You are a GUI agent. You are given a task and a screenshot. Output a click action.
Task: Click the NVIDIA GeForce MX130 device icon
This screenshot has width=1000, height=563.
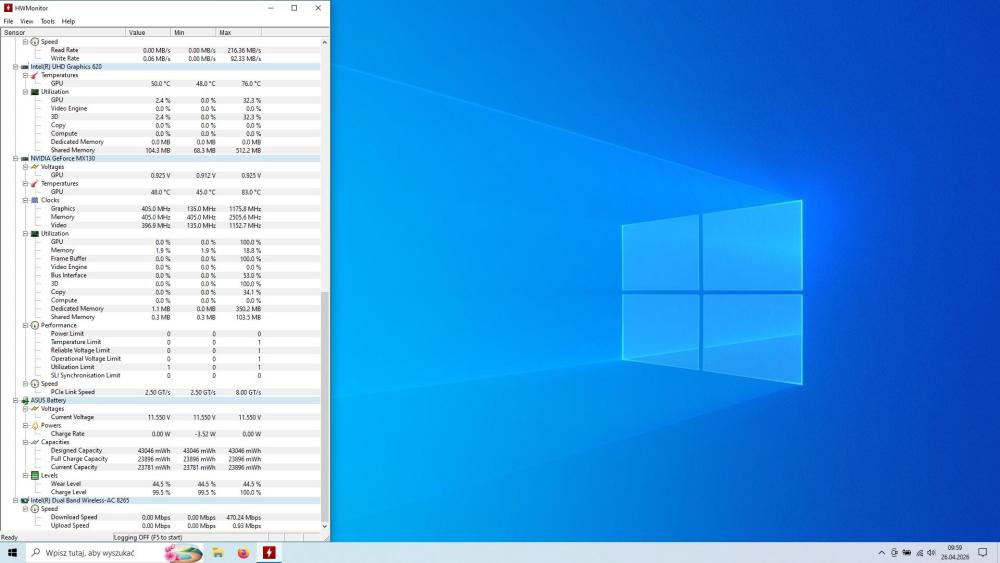[x=25, y=159]
